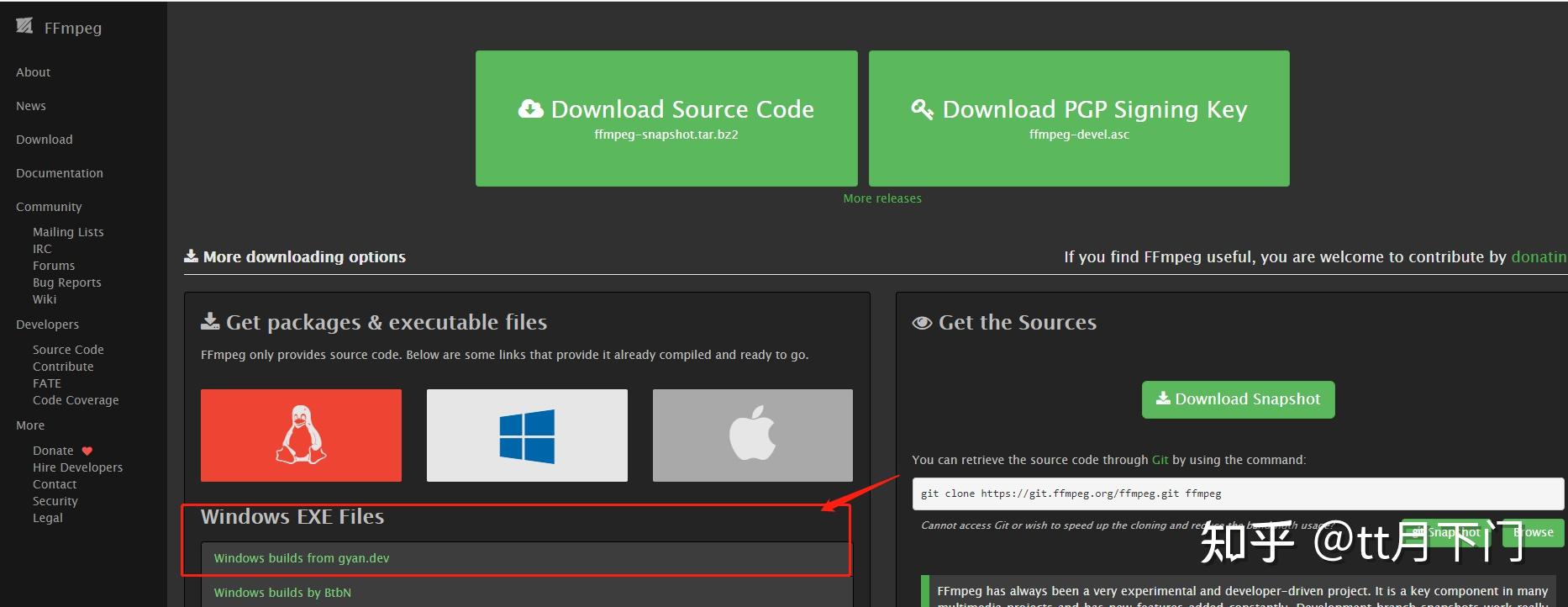Go to the Download sidebar item
Viewport: 1568px width, 607px height.
(x=45, y=140)
